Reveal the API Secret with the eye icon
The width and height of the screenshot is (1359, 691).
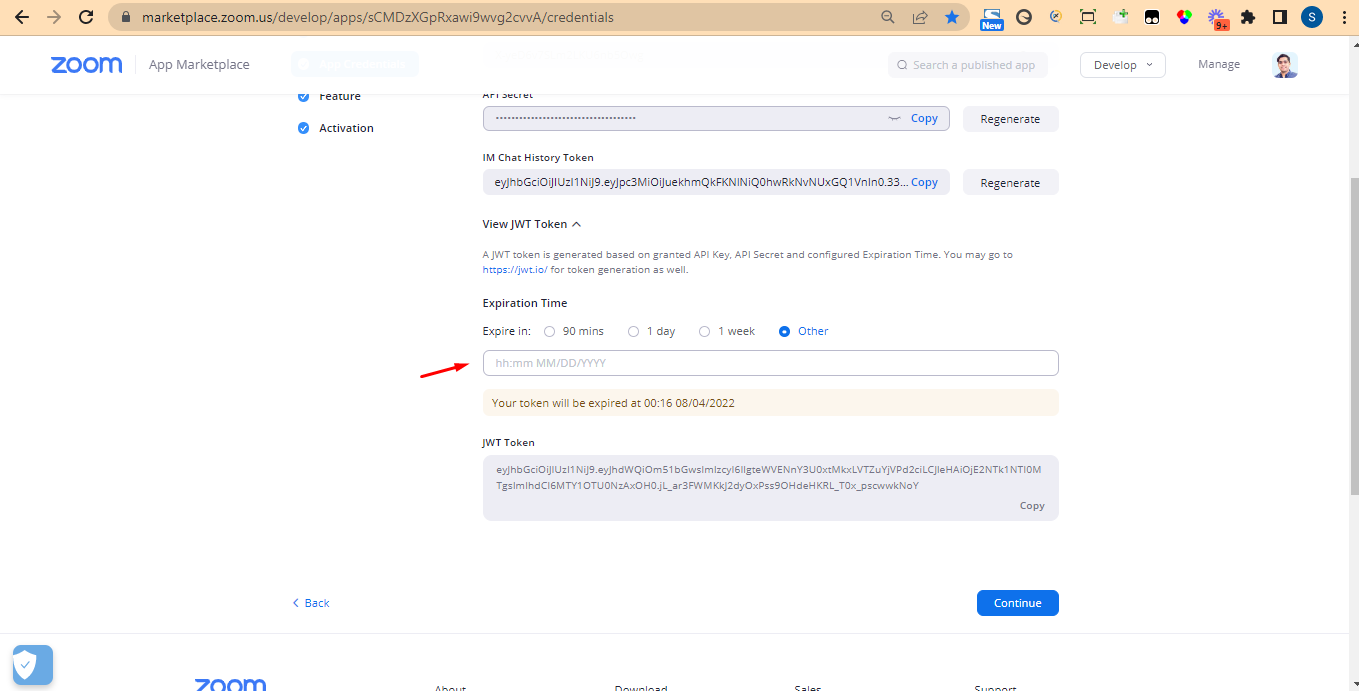coord(894,119)
